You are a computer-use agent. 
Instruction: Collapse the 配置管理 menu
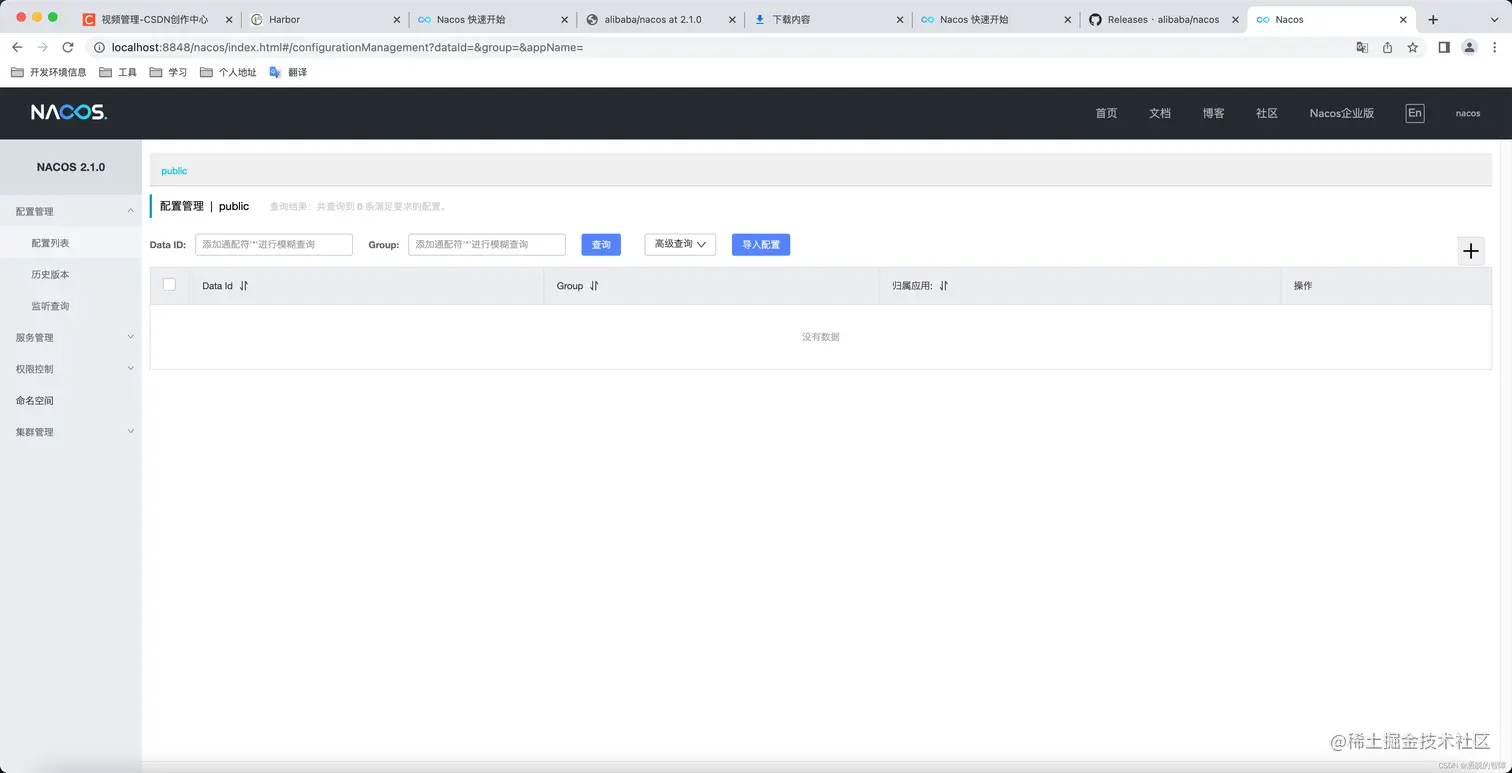coord(70,211)
